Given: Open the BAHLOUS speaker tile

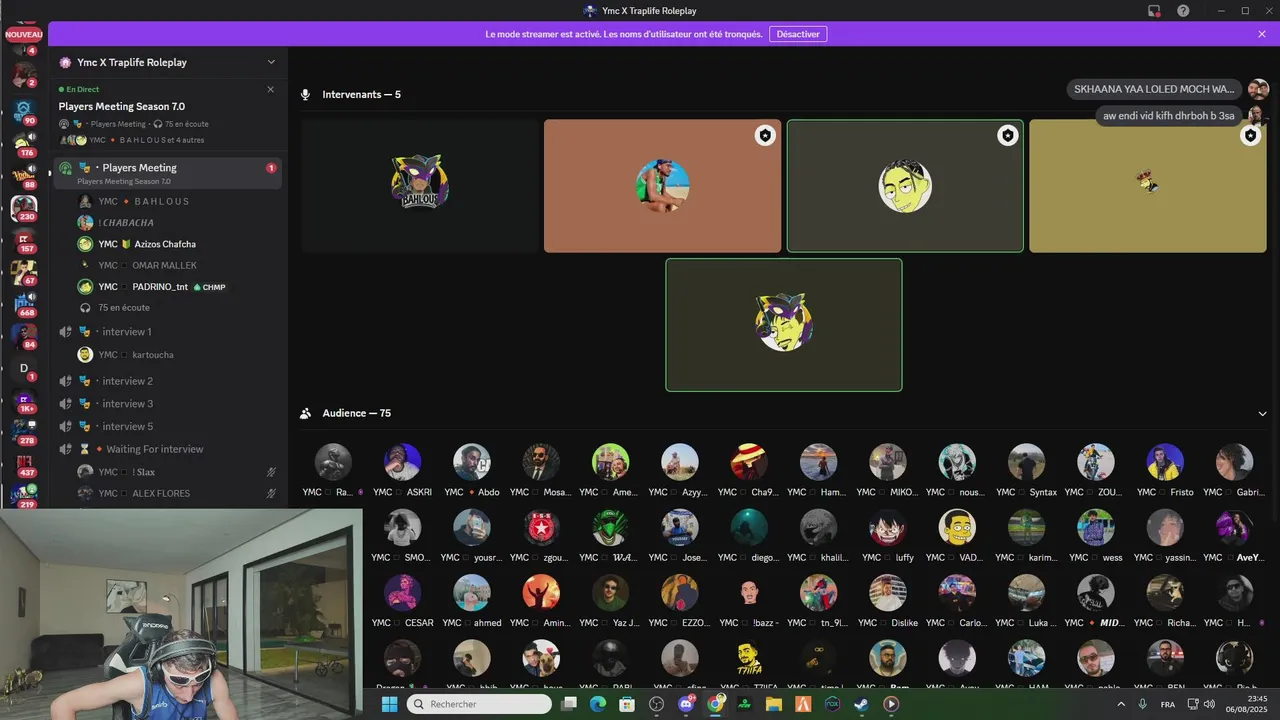Looking at the screenshot, I should coord(419,186).
